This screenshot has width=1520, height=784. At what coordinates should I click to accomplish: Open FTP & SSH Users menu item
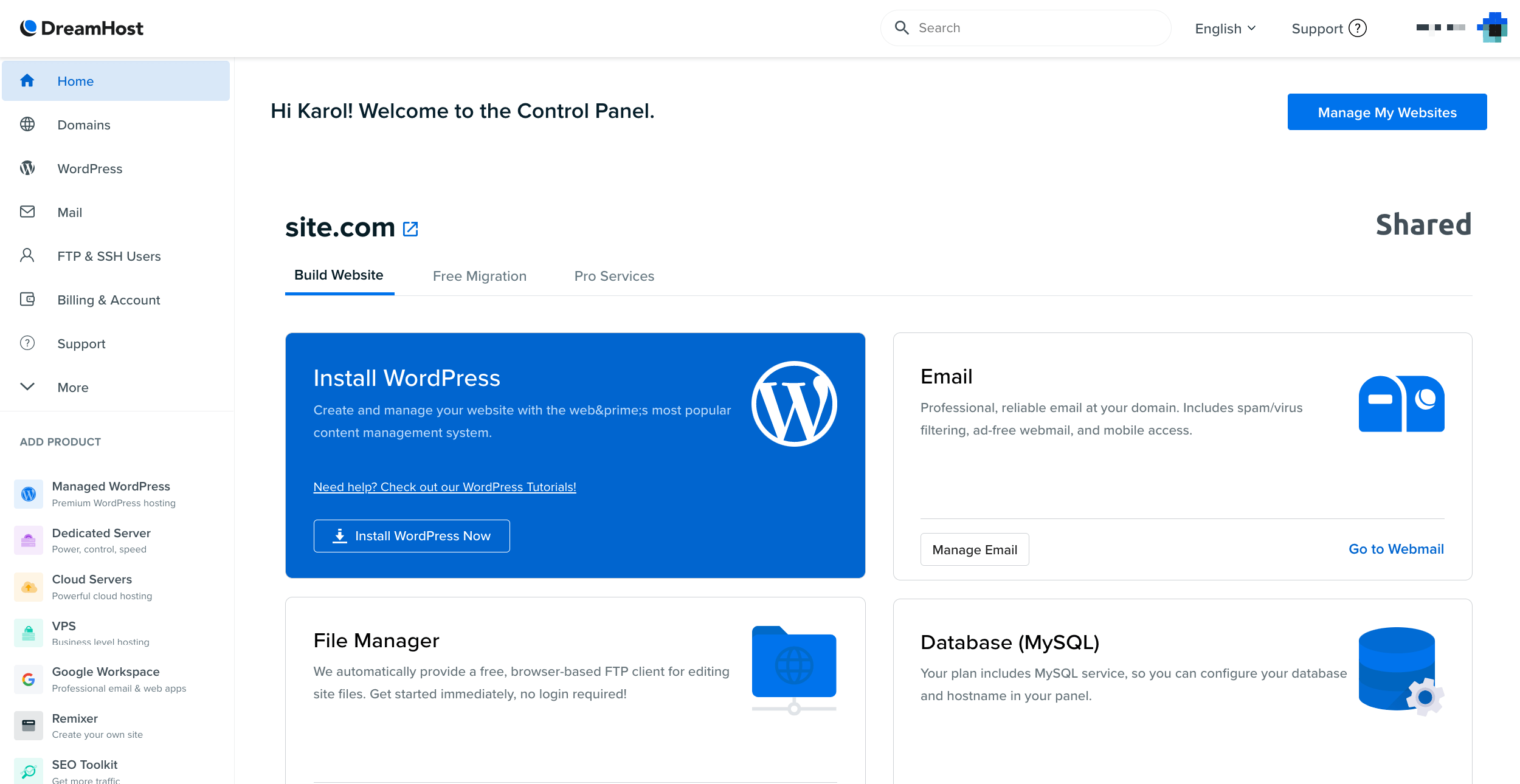point(116,256)
